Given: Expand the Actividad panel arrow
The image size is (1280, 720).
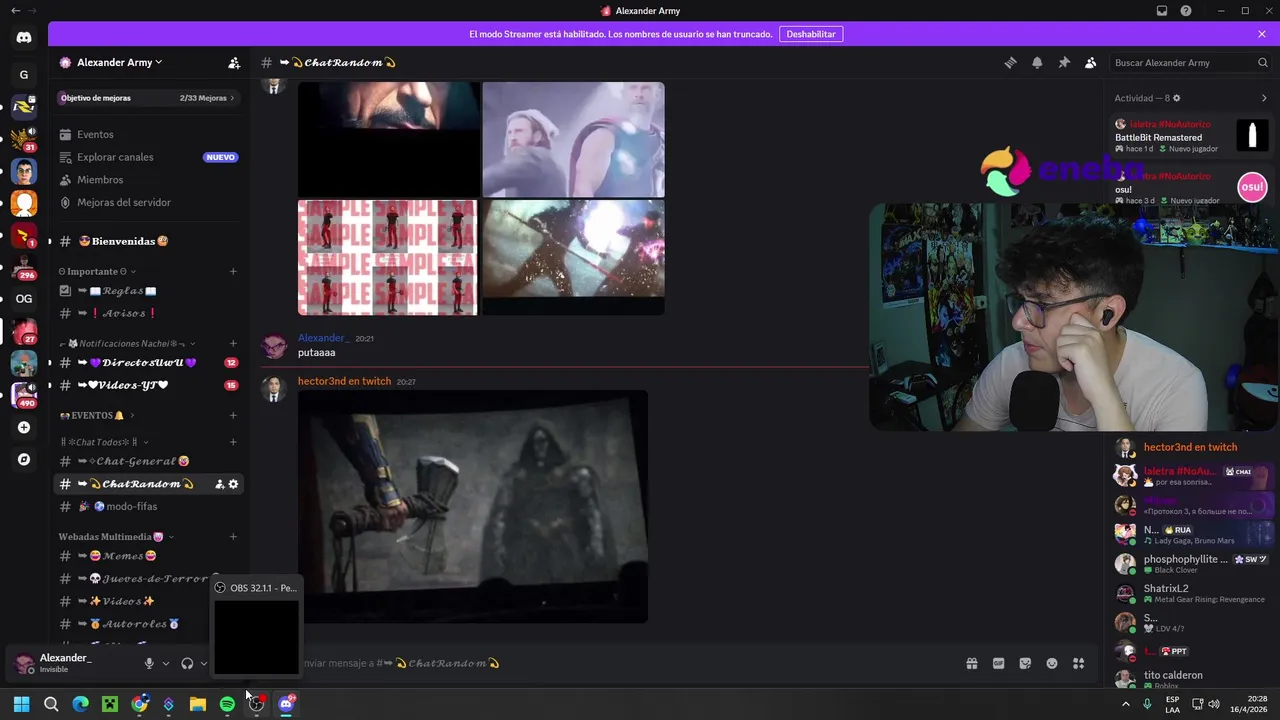Looking at the screenshot, I should pos(1264,98).
